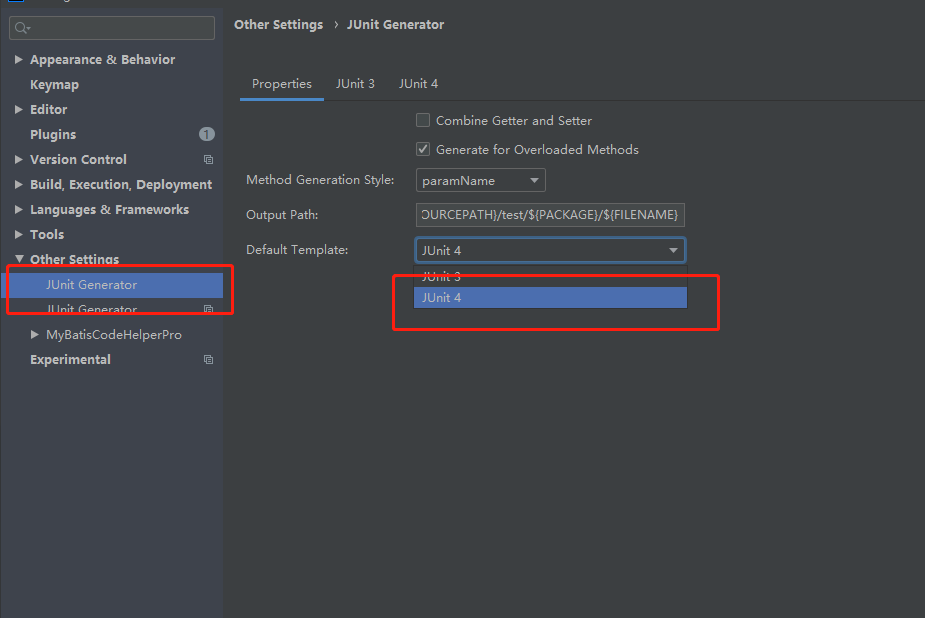Click the project-level icon beside Version Control
This screenshot has width=925, height=618.
point(208,160)
